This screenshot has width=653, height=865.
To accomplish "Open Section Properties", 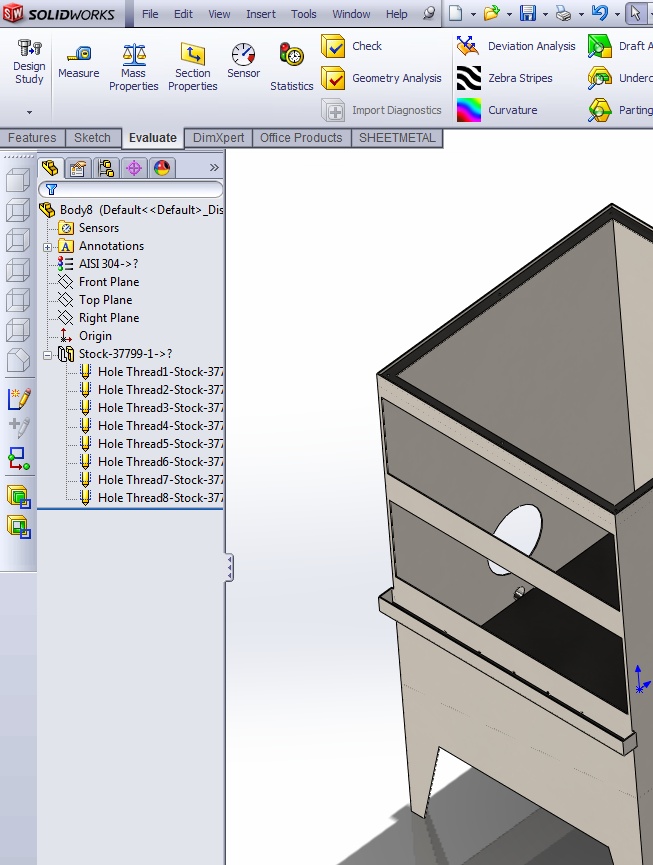I will [192, 68].
